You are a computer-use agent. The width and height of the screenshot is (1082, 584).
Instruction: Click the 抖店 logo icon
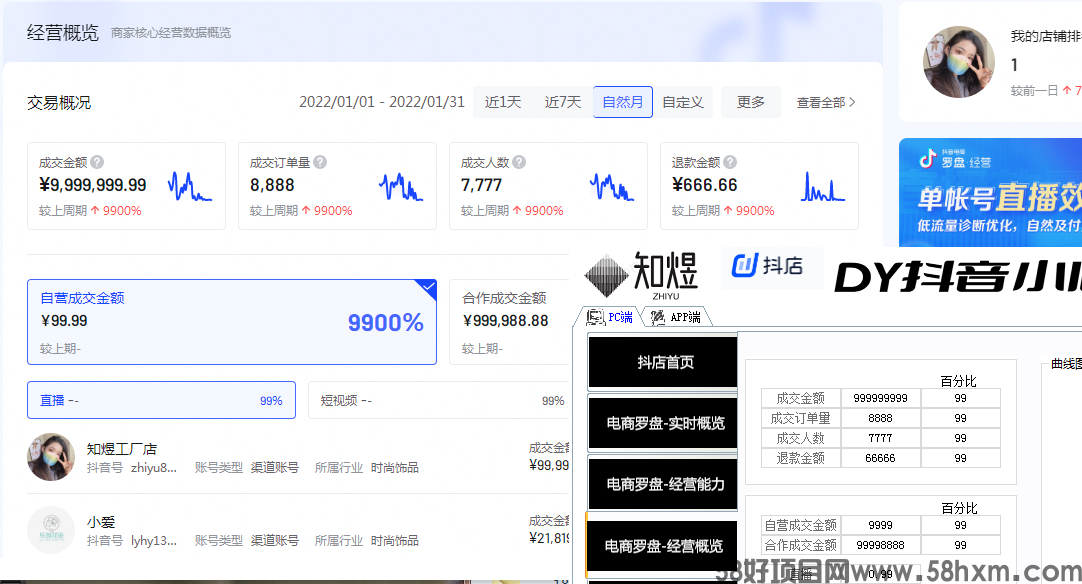tap(745, 265)
